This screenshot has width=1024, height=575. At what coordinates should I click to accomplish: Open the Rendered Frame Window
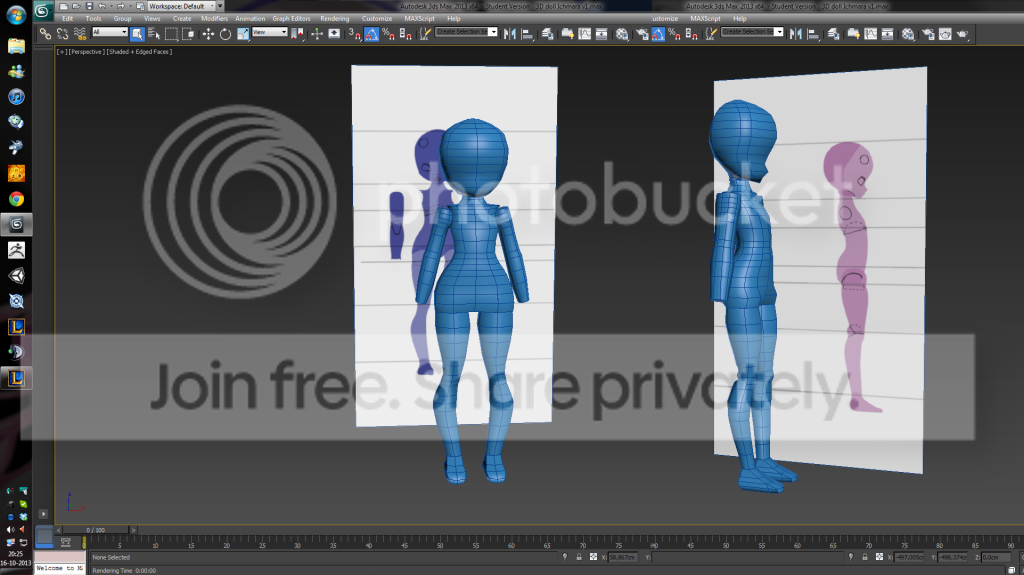(x=945, y=34)
